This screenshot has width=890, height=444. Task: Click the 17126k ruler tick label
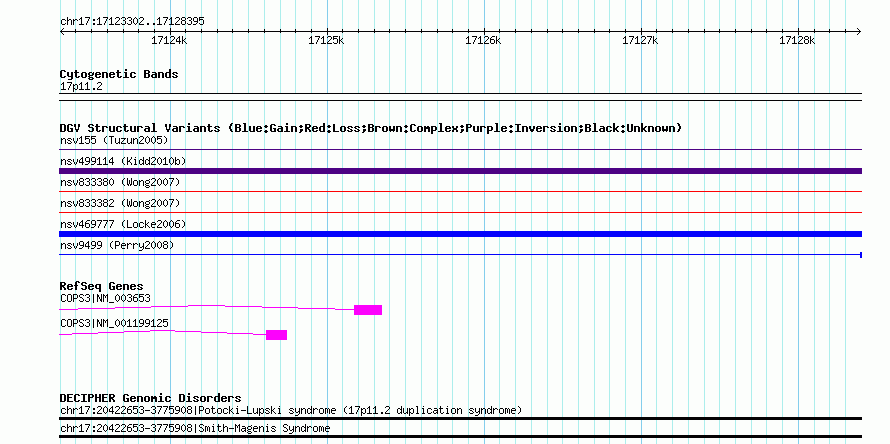[483, 40]
